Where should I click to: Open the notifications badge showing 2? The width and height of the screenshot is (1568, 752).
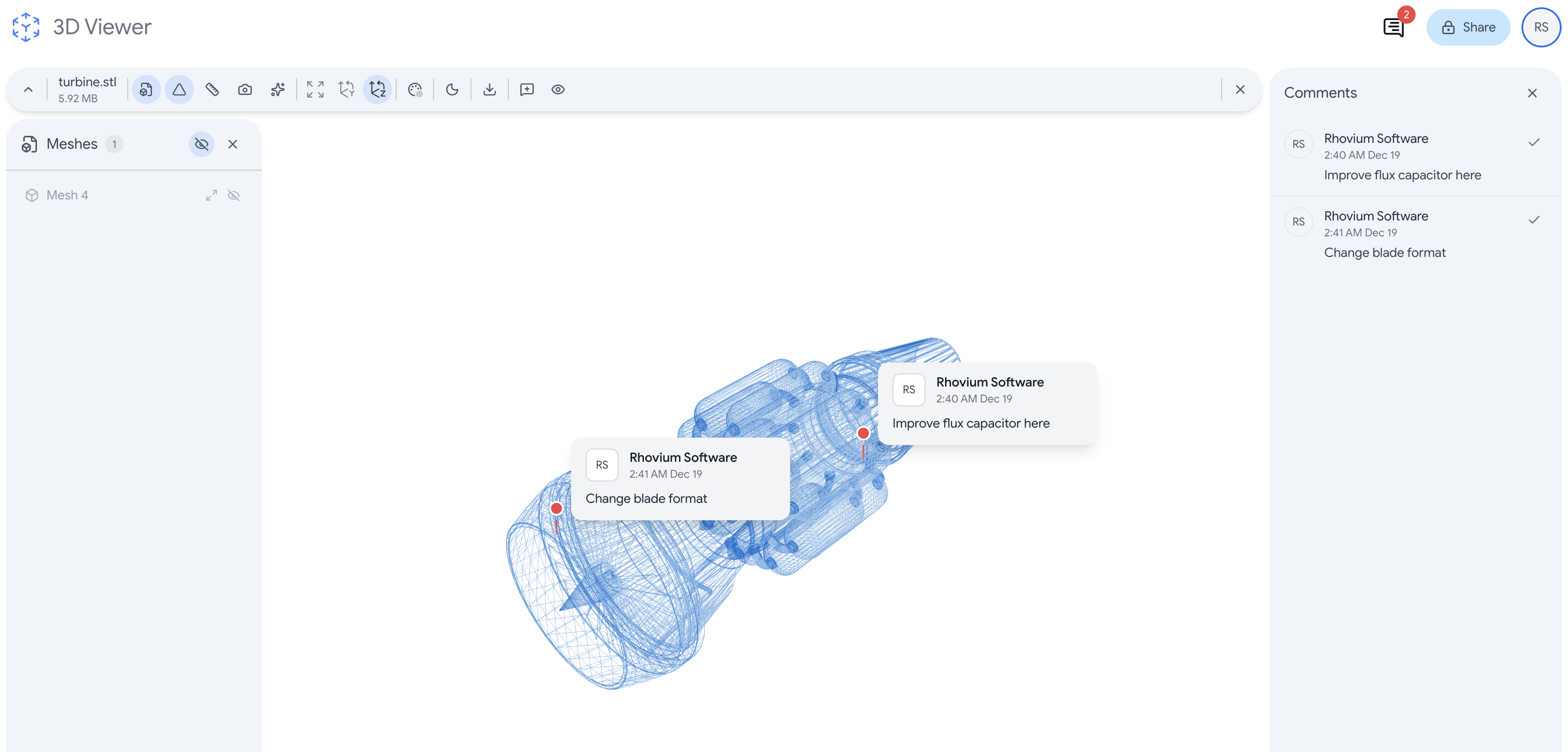[x=1394, y=27]
